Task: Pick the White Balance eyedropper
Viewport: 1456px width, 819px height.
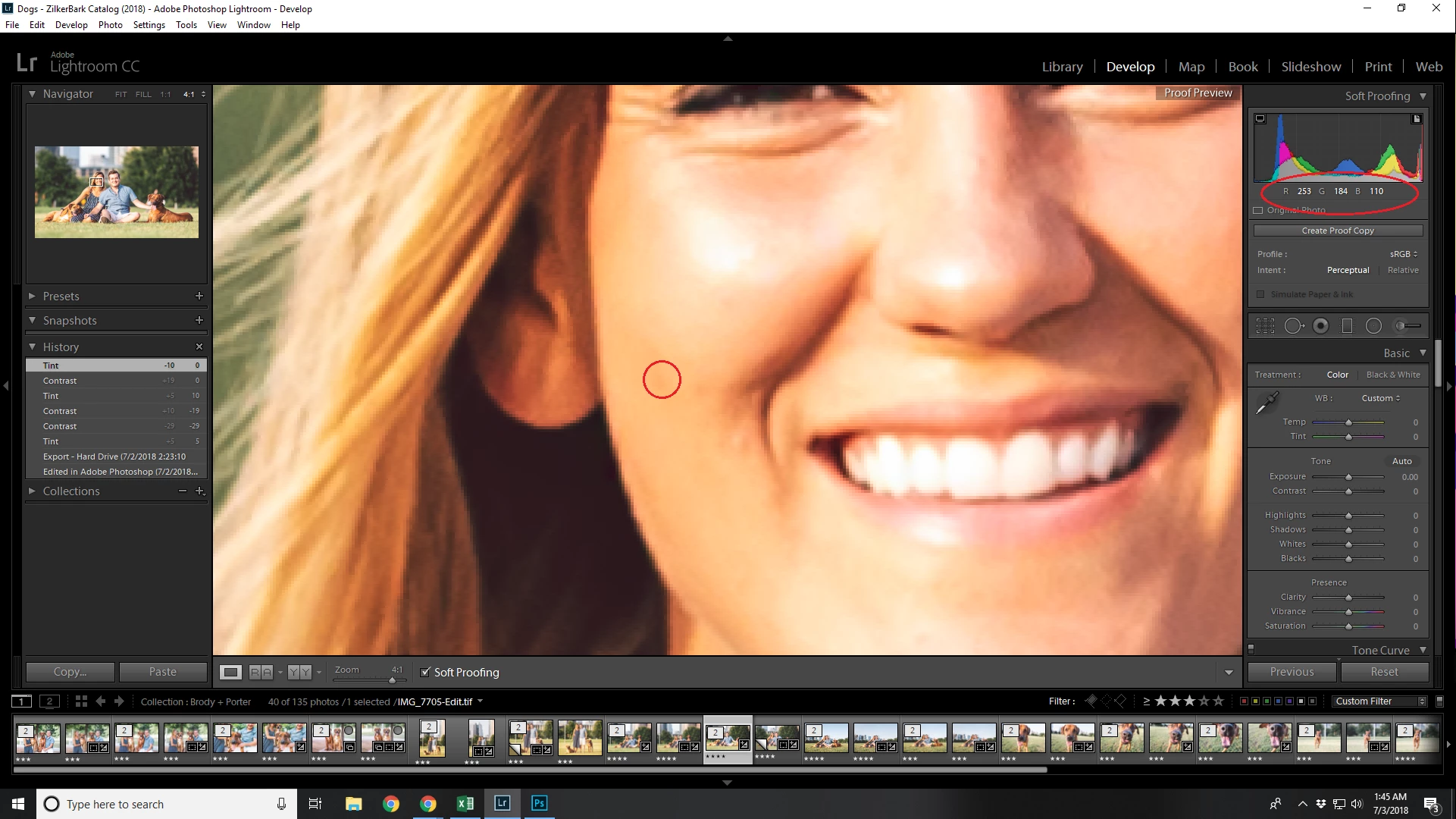Action: pyautogui.click(x=1267, y=403)
